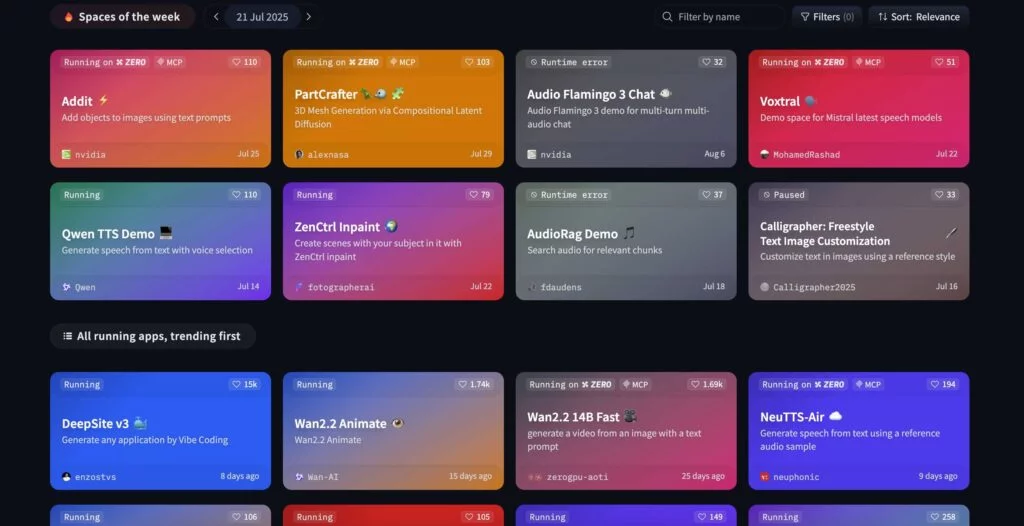The width and height of the screenshot is (1024, 526).
Task: Go to the previous week using left chevron
Action: click(x=216, y=17)
